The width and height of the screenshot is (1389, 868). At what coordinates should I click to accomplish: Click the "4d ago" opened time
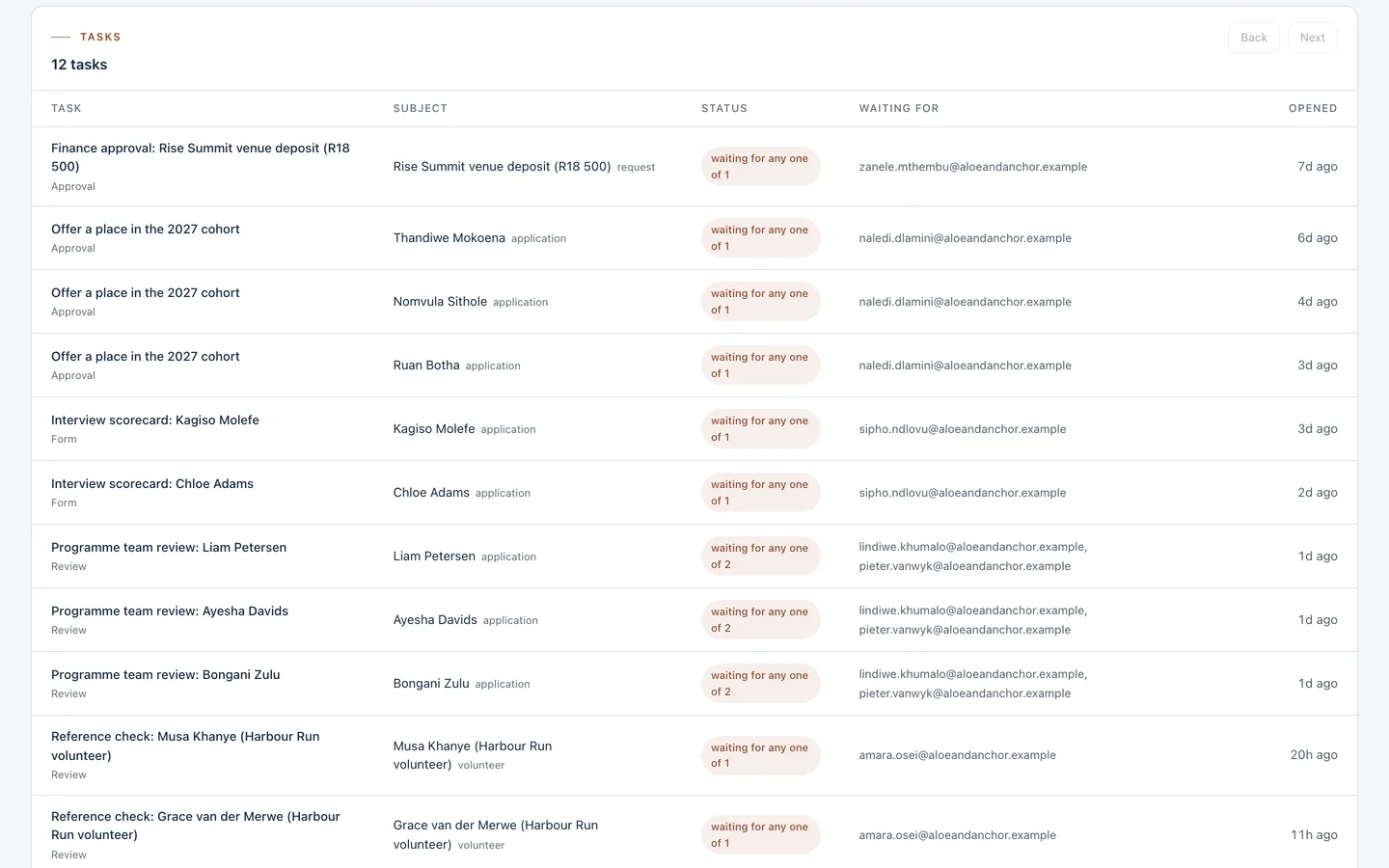1318,302
